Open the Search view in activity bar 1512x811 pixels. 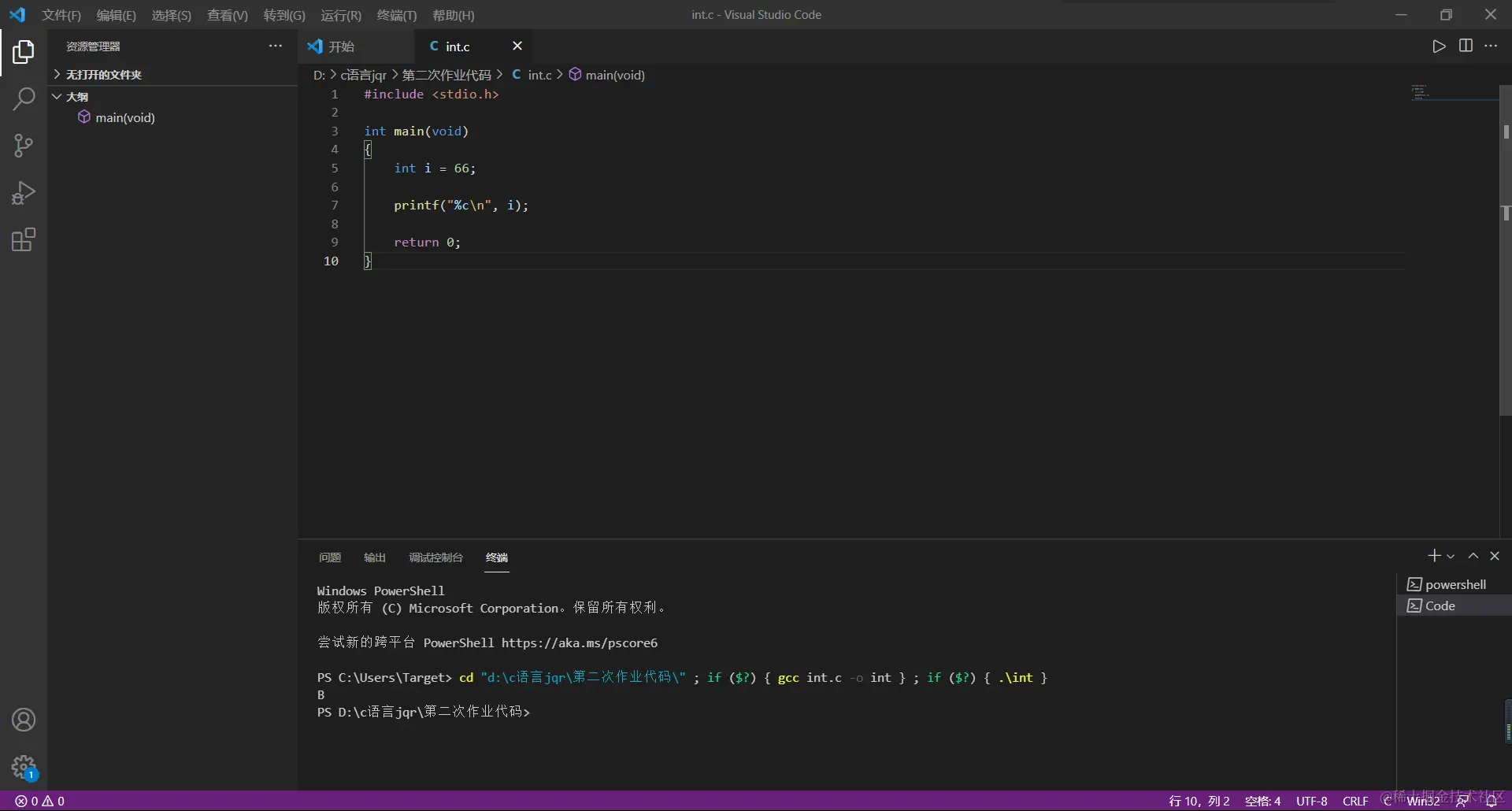24,99
